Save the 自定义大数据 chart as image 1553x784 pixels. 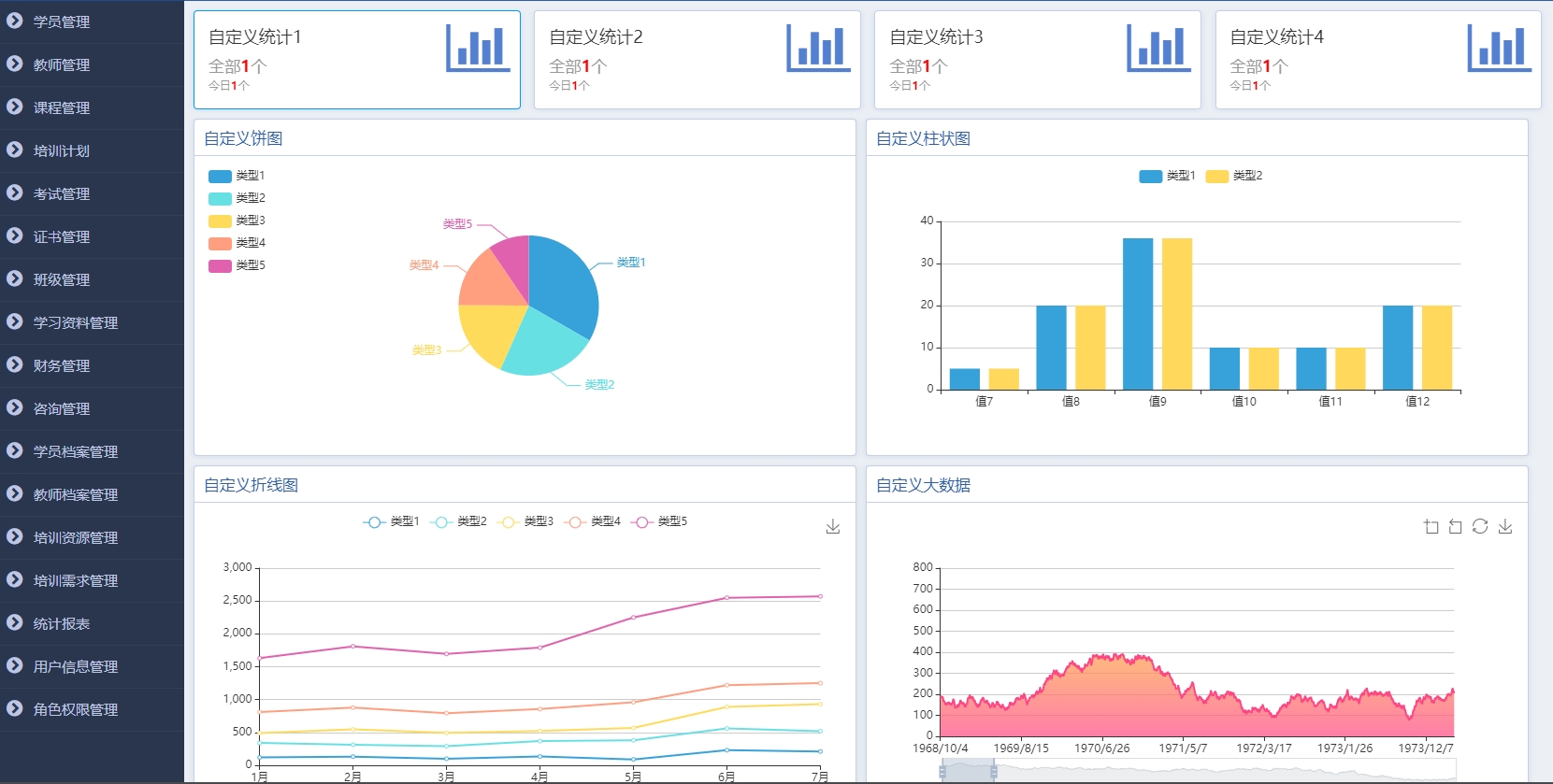click(1505, 527)
